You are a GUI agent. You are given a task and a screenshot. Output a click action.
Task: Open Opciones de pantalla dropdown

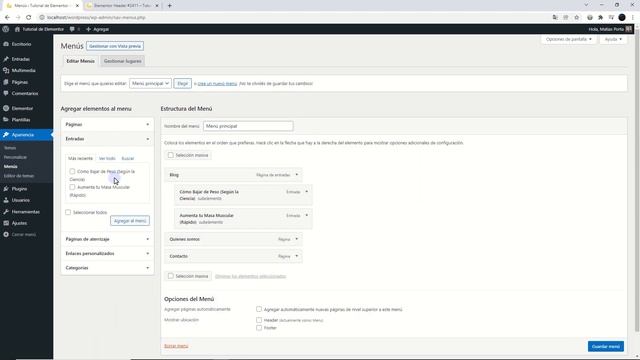pyautogui.click(x=569, y=39)
